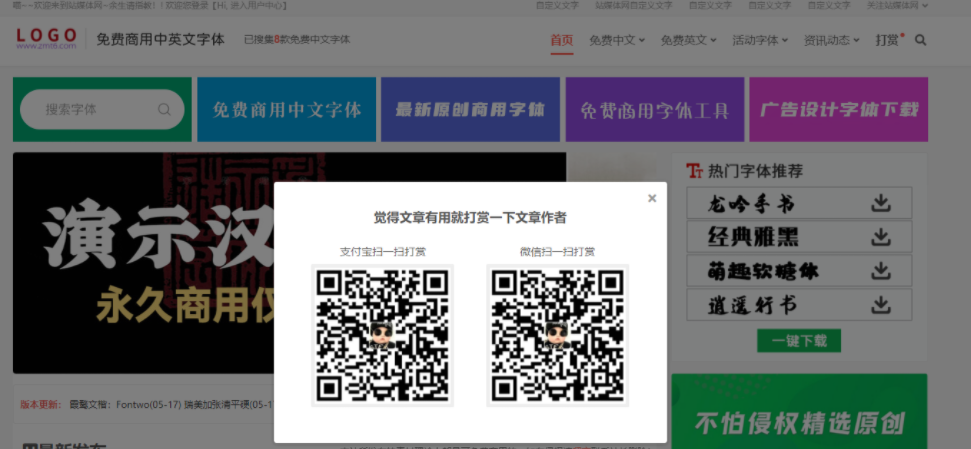Click the 演示汉 hero slider image
This screenshot has height=449, width=971.
click(x=144, y=263)
